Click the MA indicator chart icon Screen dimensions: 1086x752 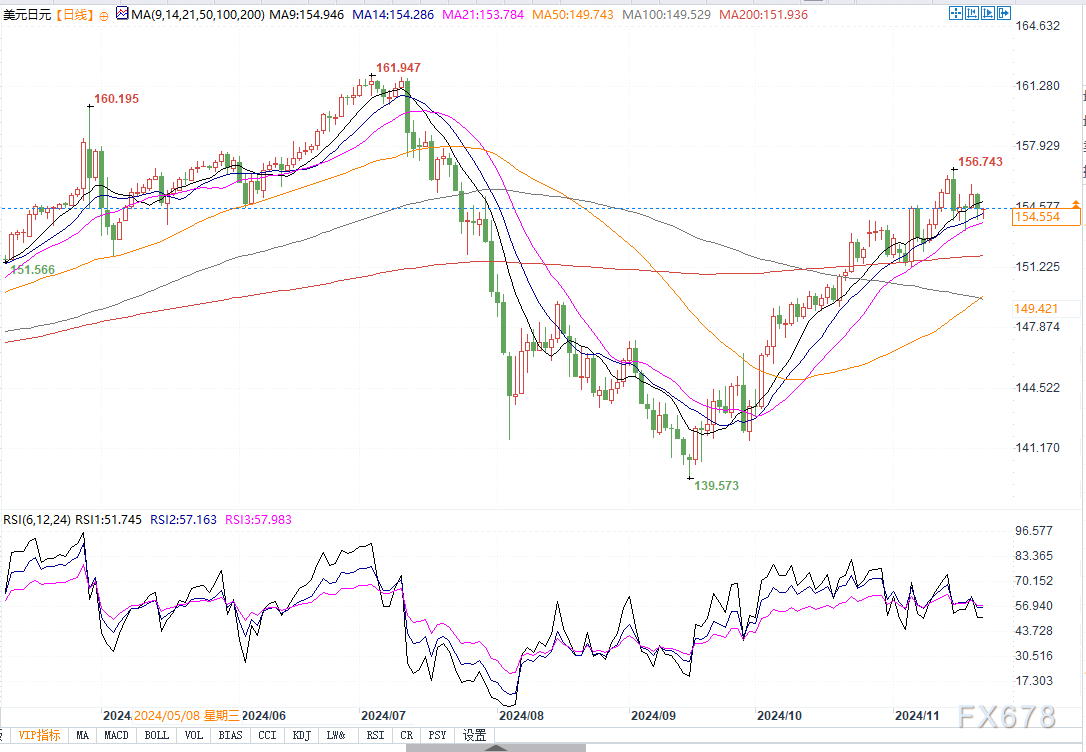[x=122, y=15]
